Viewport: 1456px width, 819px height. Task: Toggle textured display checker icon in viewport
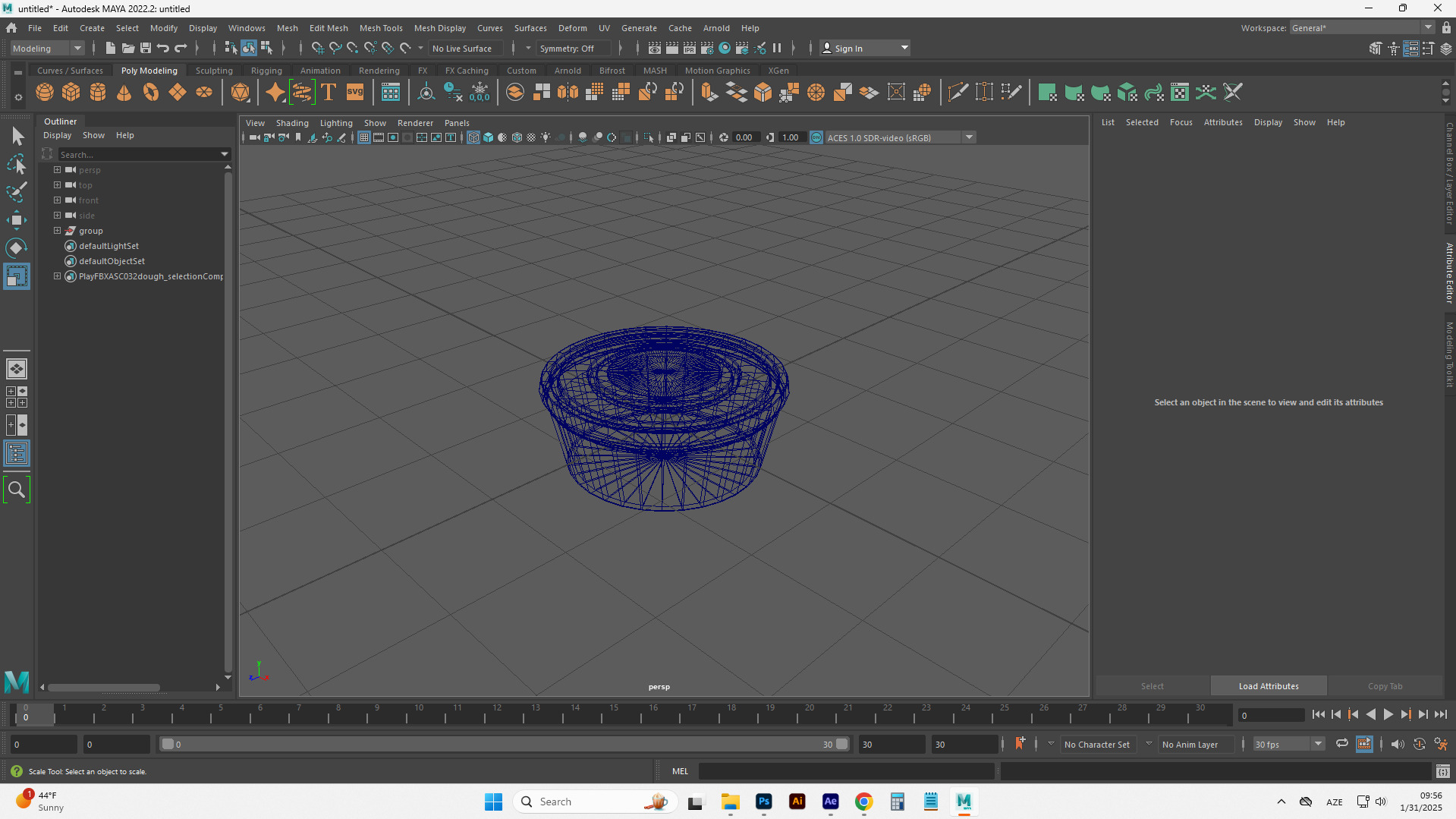click(531, 137)
